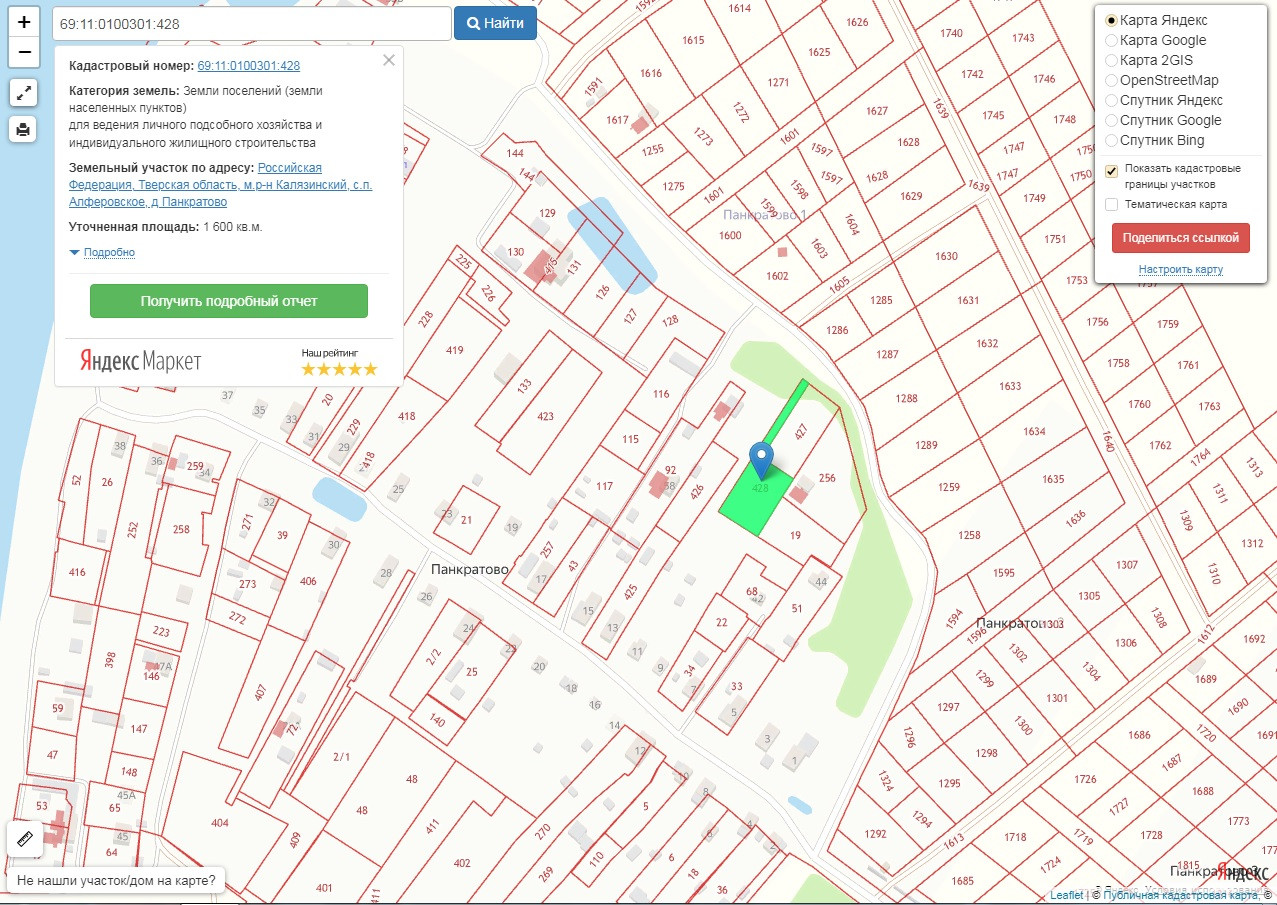The height and width of the screenshot is (905, 1277).
Task: Enable Тематическая карта checkbox
Action: pos(1111,204)
